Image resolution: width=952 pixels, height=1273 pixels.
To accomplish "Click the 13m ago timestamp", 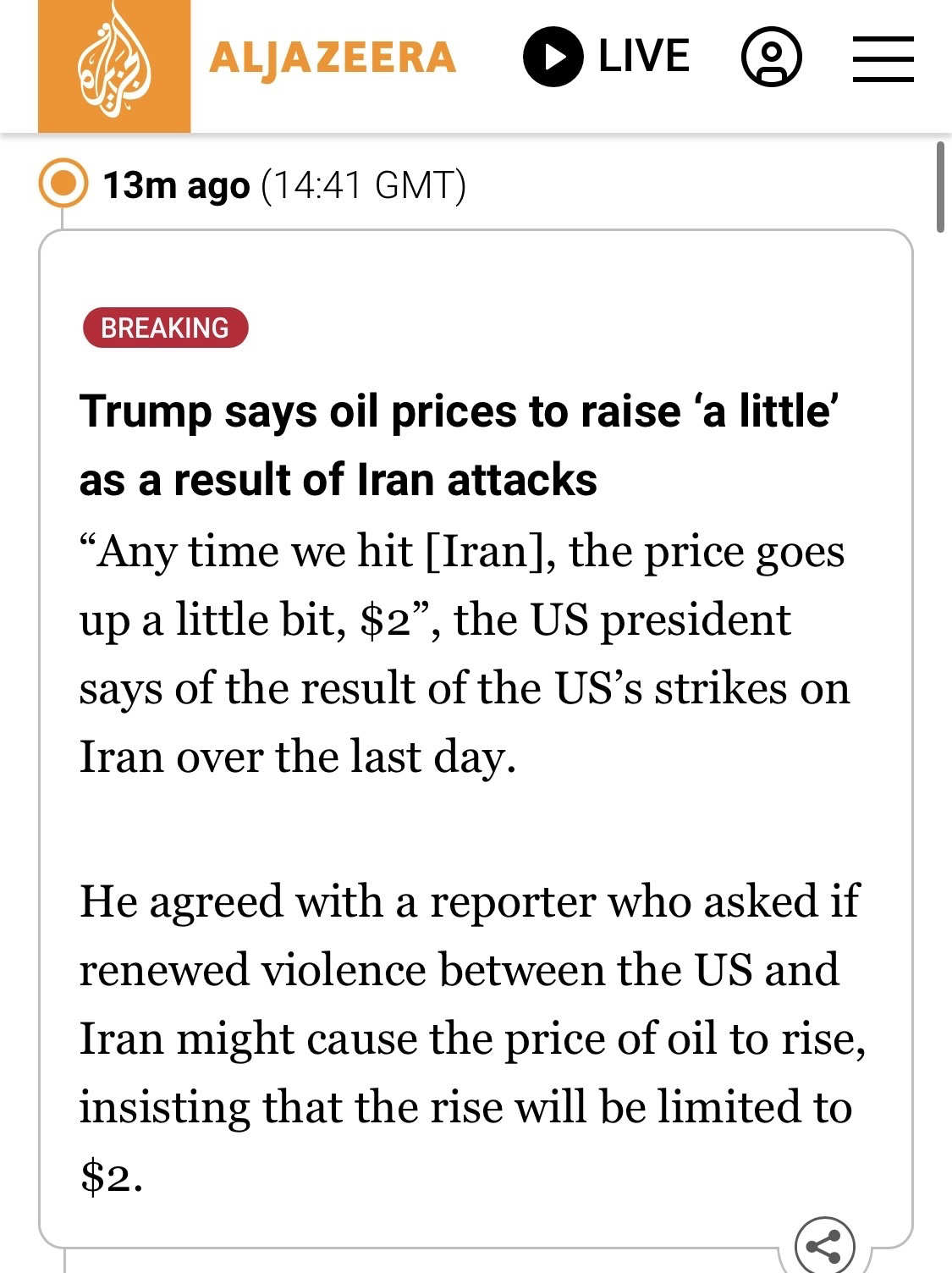I will 176,185.
